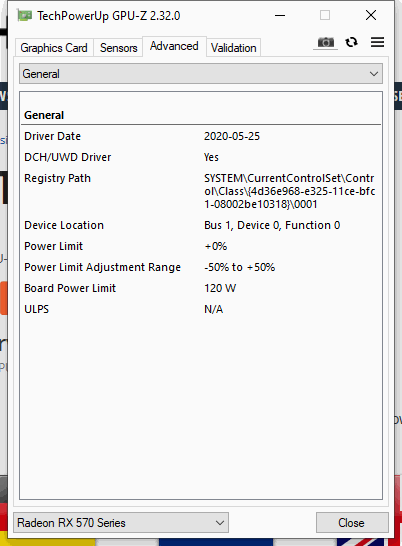
Task: Click the ULPS value N/A
Action: (214, 309)
